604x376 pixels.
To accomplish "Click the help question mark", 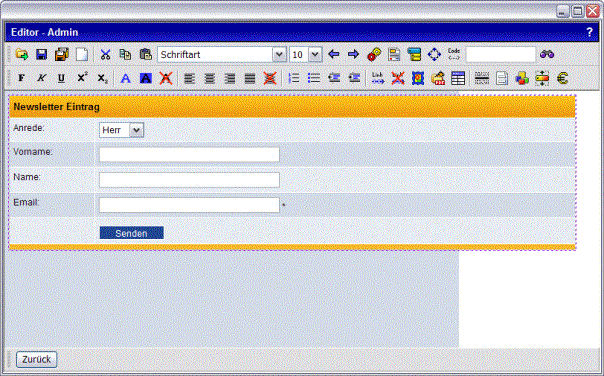I will tap(590, 32).
